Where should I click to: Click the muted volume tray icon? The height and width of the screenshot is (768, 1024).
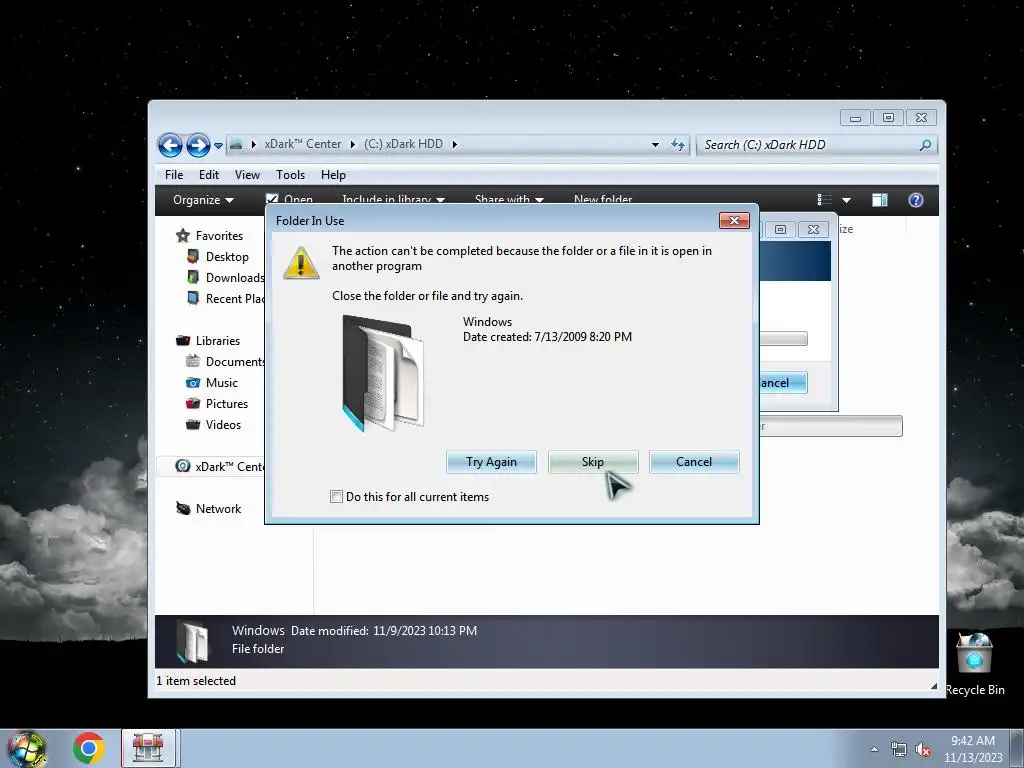(923, 750)
